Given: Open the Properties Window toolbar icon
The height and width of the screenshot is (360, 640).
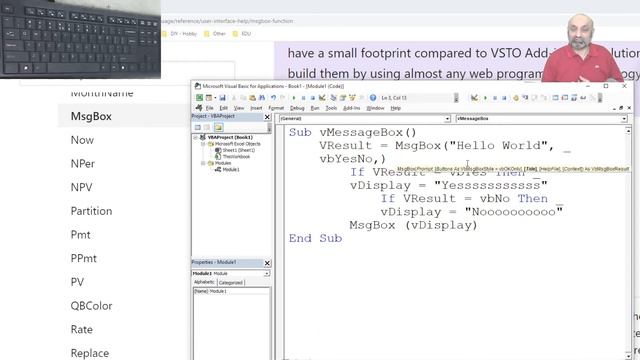Looking at the screenshot, I should [x=342, y=98].
